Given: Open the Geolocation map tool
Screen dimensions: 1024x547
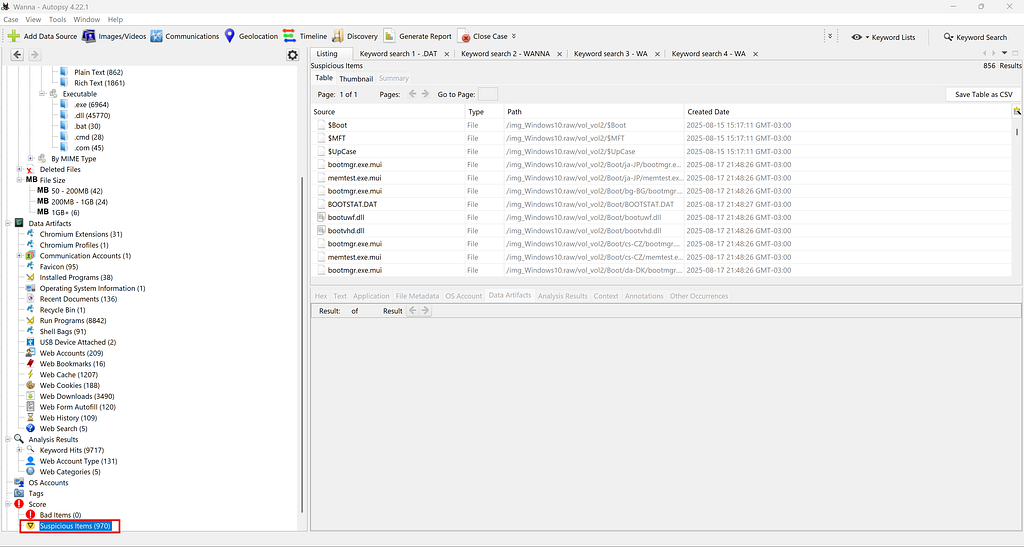Looking at the screenshot, I should [x=251, y=36].
